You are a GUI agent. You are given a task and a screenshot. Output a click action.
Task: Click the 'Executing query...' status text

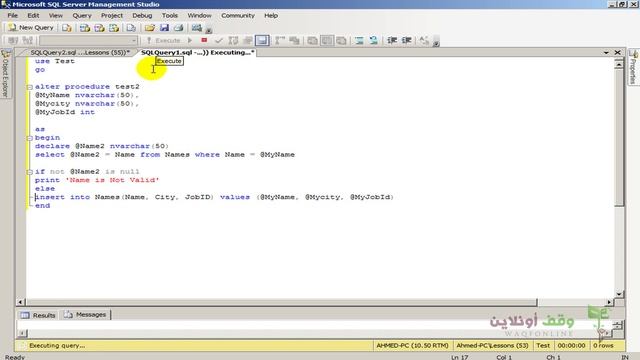[x=57, y=345]
